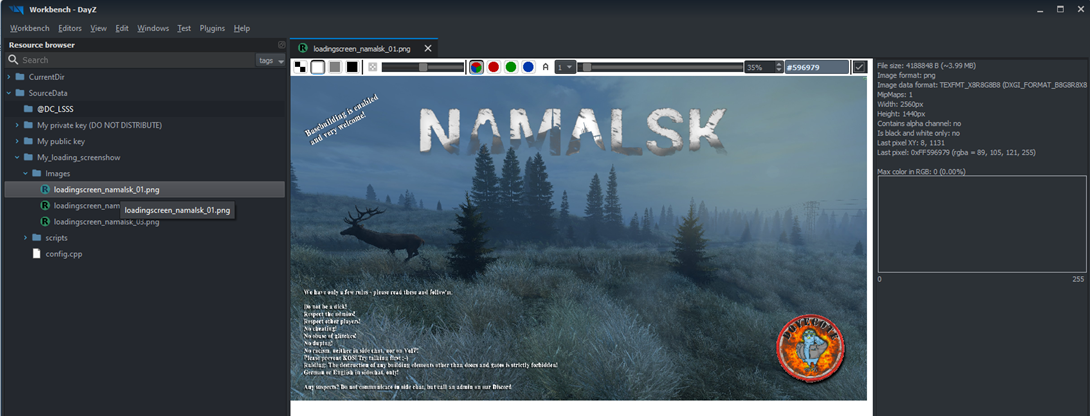This screenshot has height=416, width=1090.
Task: Select the CurrentDir folder row
Action: pos(145,77)
